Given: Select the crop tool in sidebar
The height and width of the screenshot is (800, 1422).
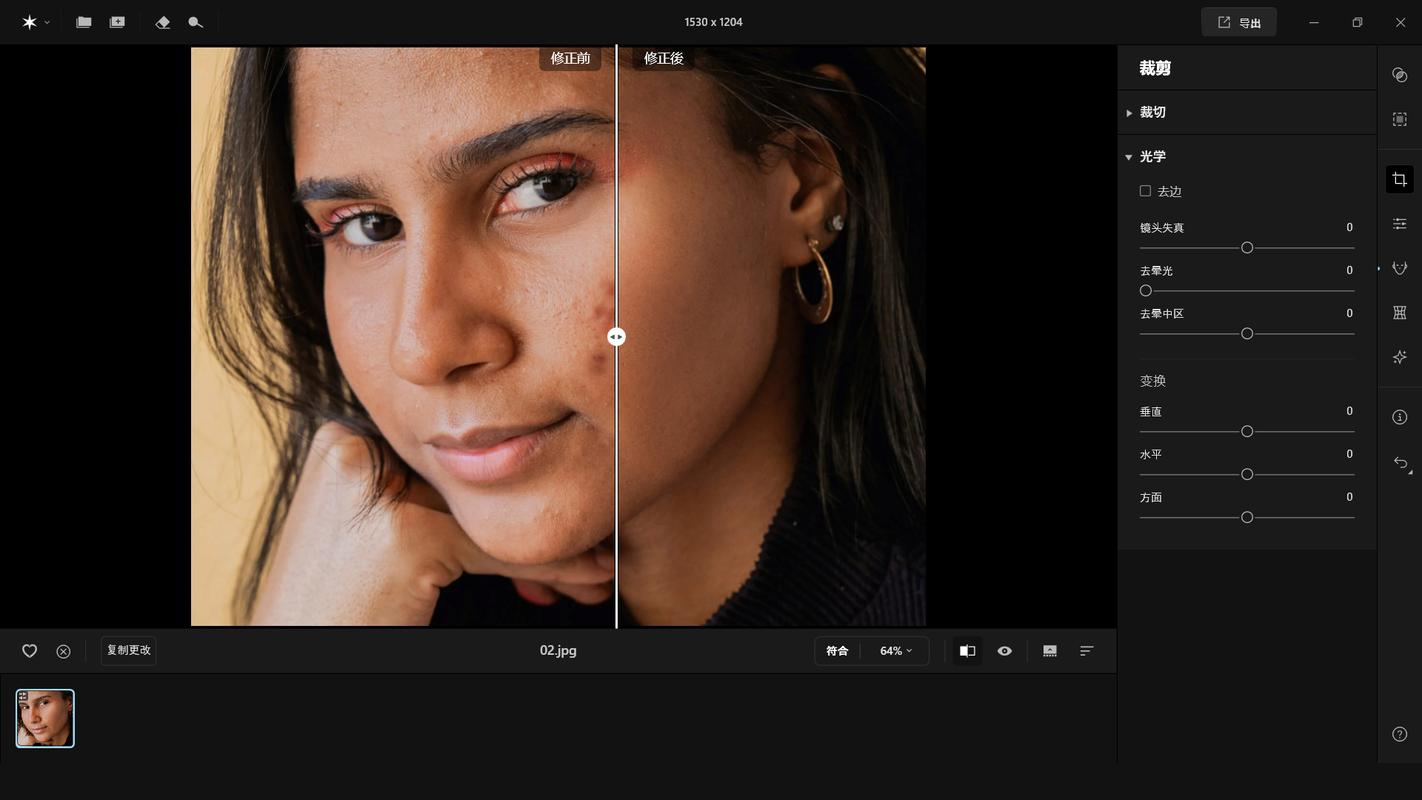Looking at the screenshot, I should point(1400,179).
